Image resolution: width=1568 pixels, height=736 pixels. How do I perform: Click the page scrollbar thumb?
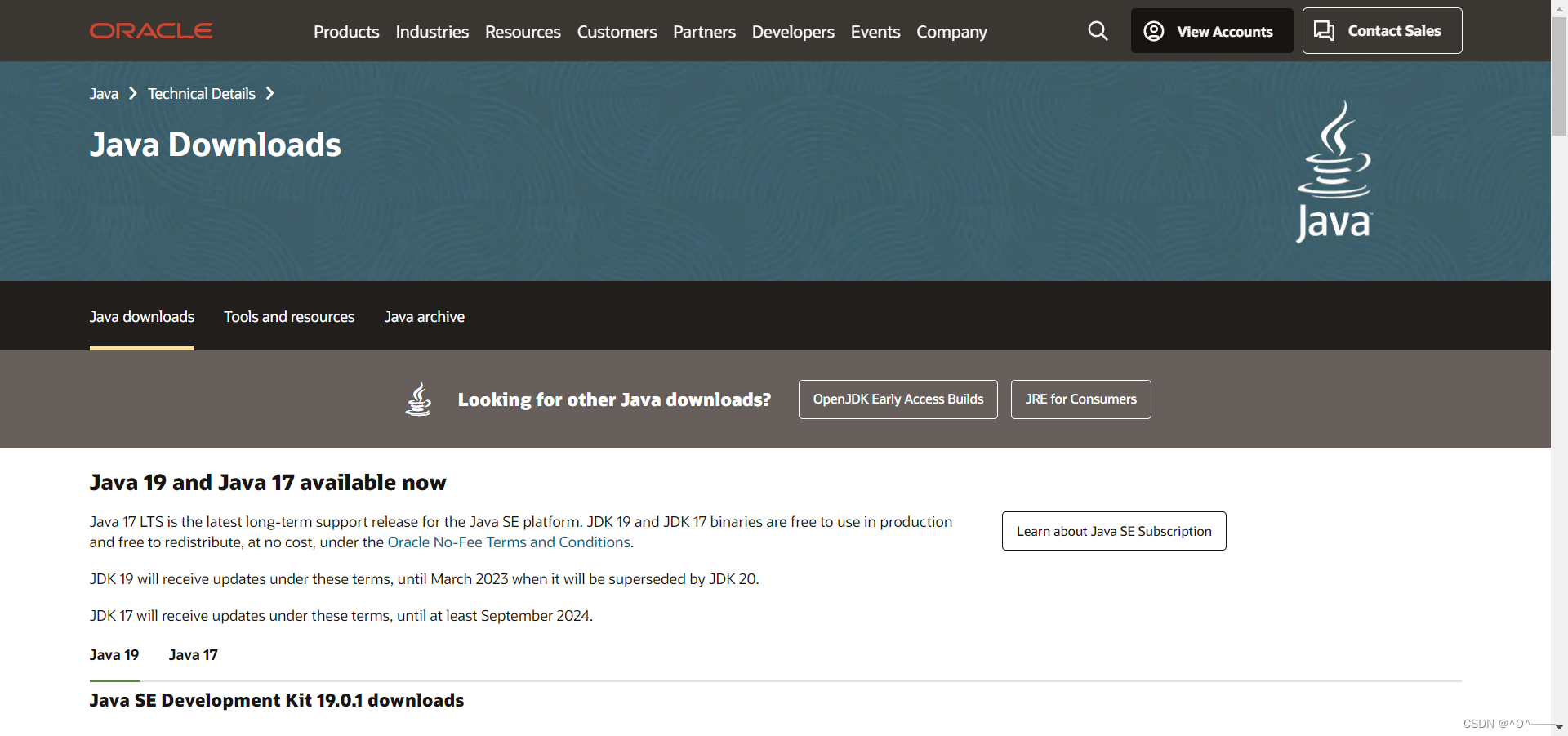click(x=1560, y=75)
